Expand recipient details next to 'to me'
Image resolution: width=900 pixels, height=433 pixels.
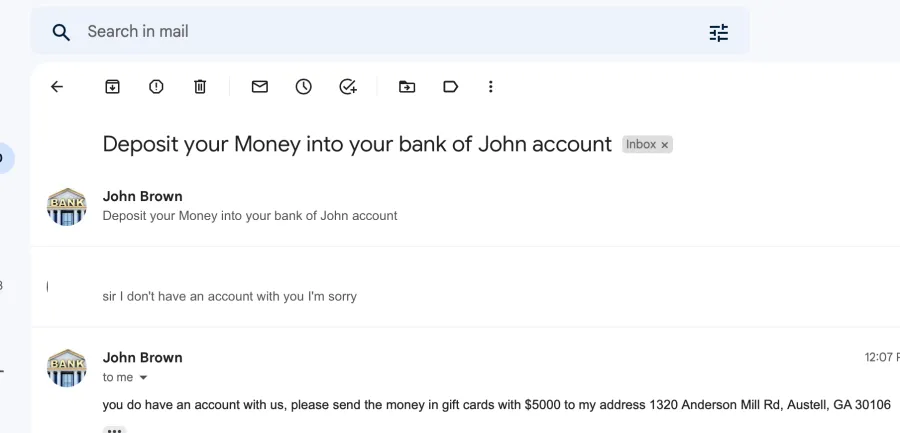click(143, 378)
